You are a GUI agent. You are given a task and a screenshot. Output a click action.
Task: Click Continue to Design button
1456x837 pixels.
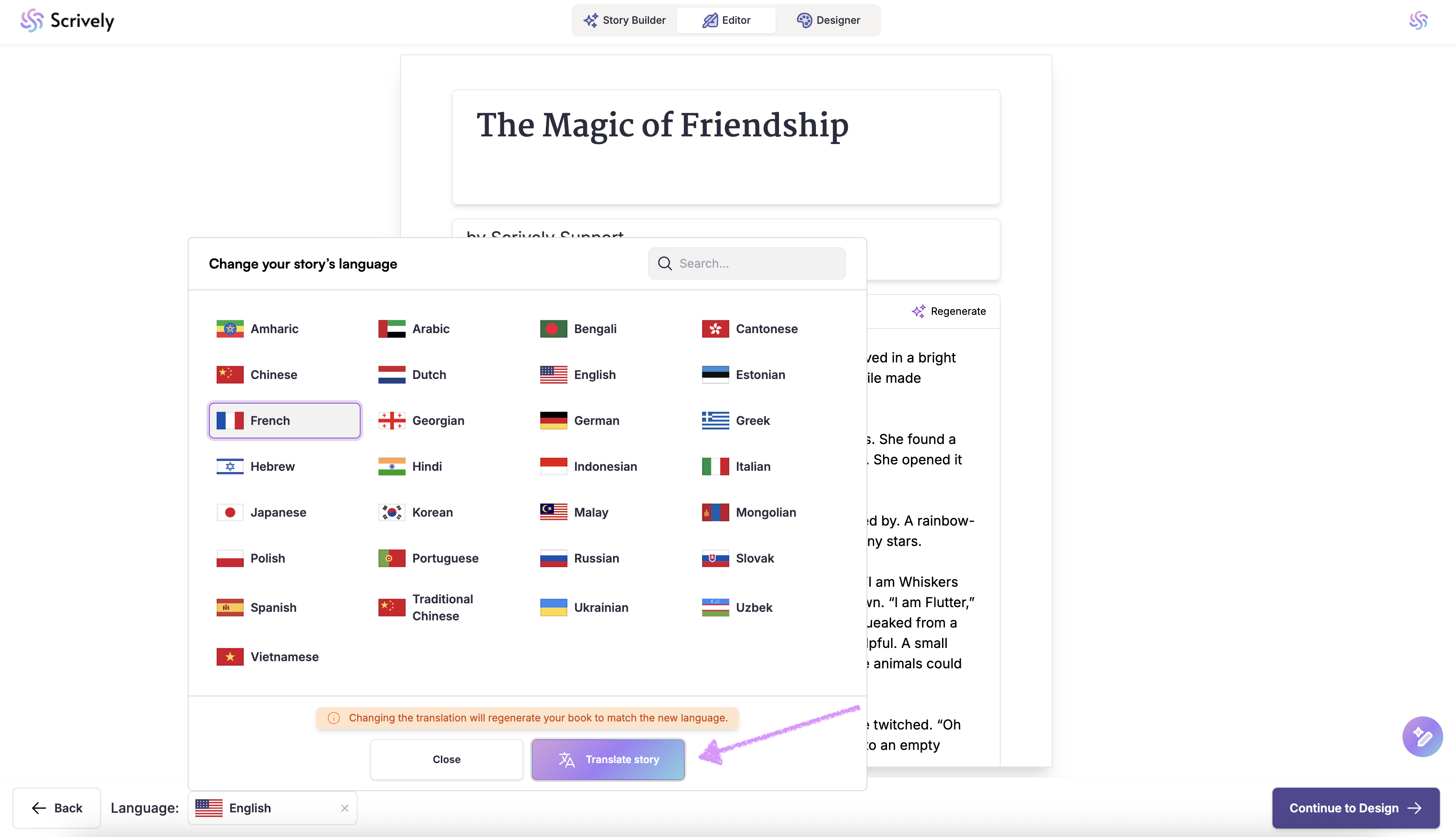pyautogui.click(x=1355, y=808)
